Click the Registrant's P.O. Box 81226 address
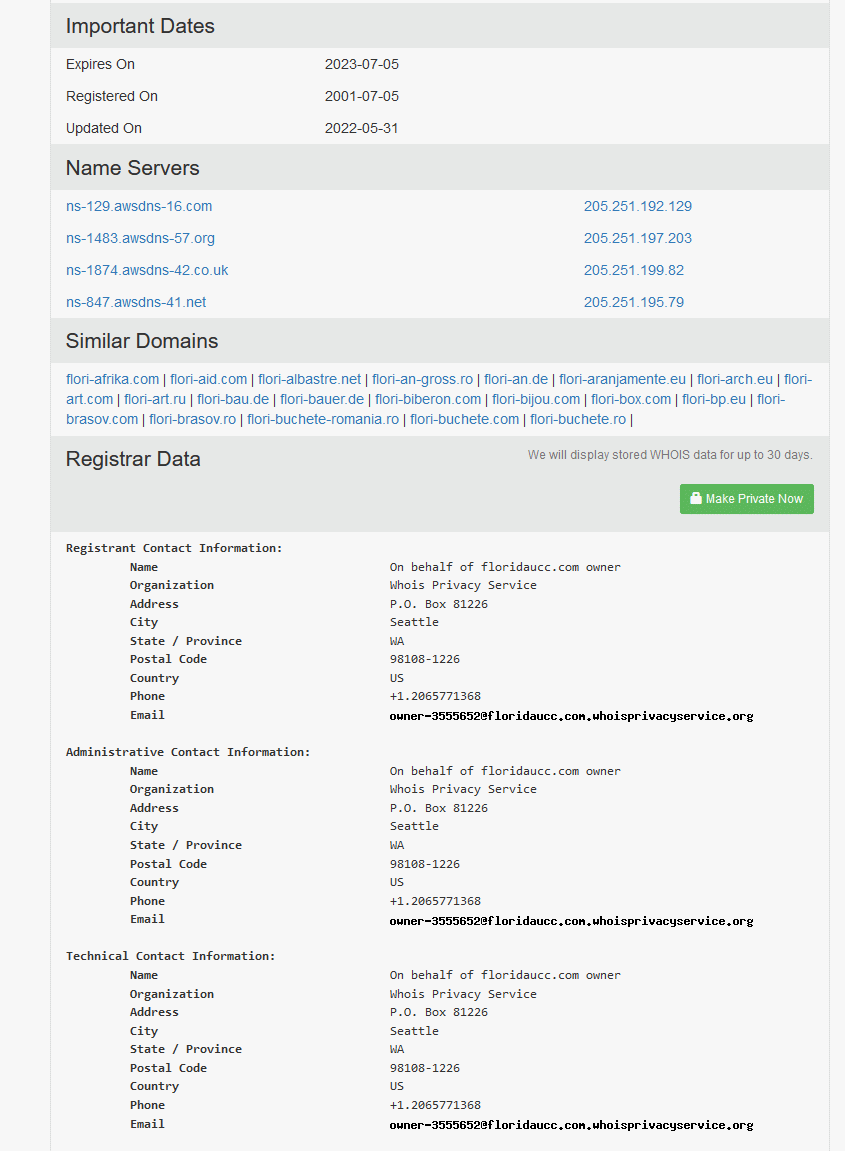 pos(439,604)
